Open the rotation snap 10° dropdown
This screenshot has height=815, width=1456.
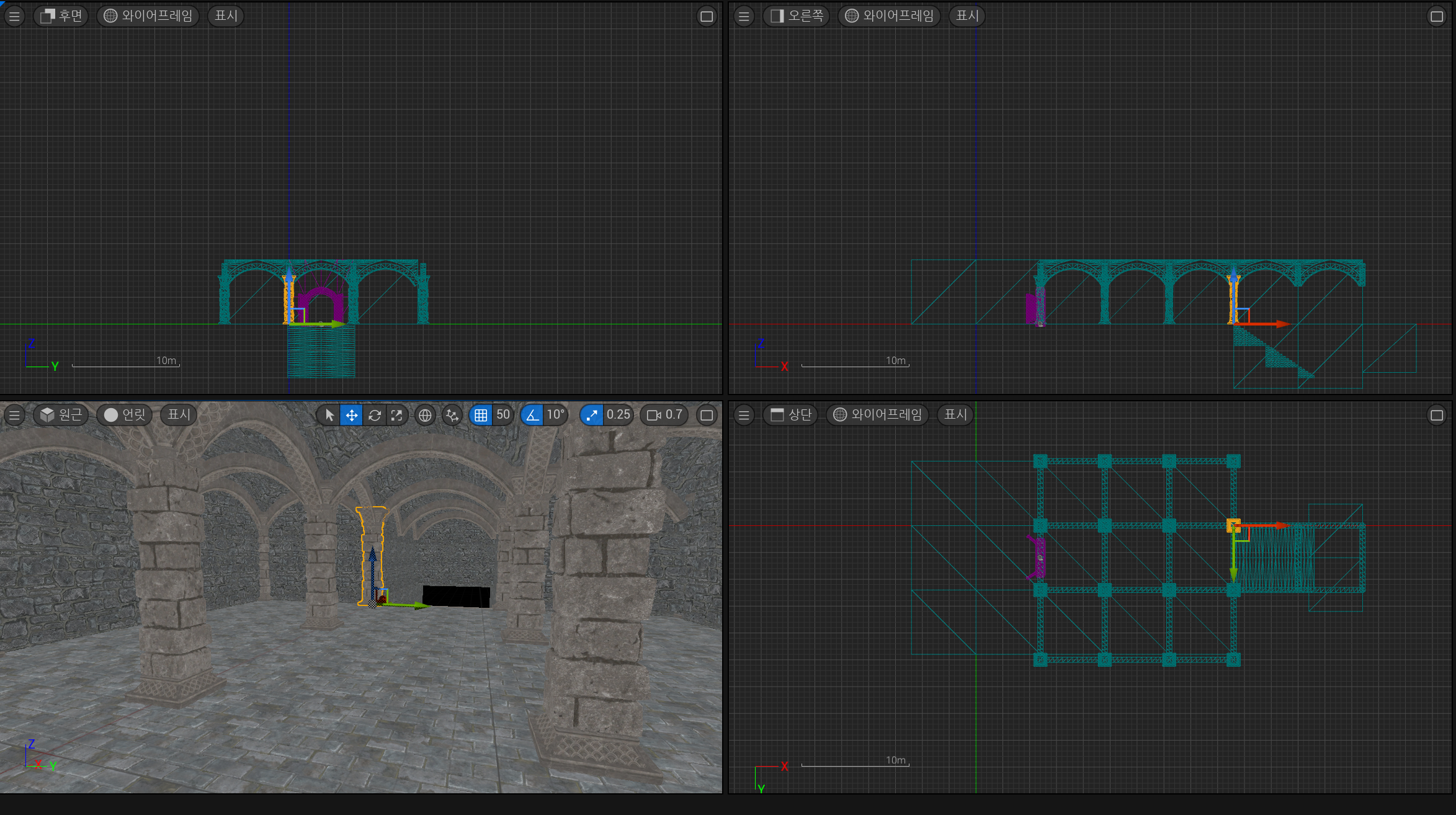(x=555, y=415)
